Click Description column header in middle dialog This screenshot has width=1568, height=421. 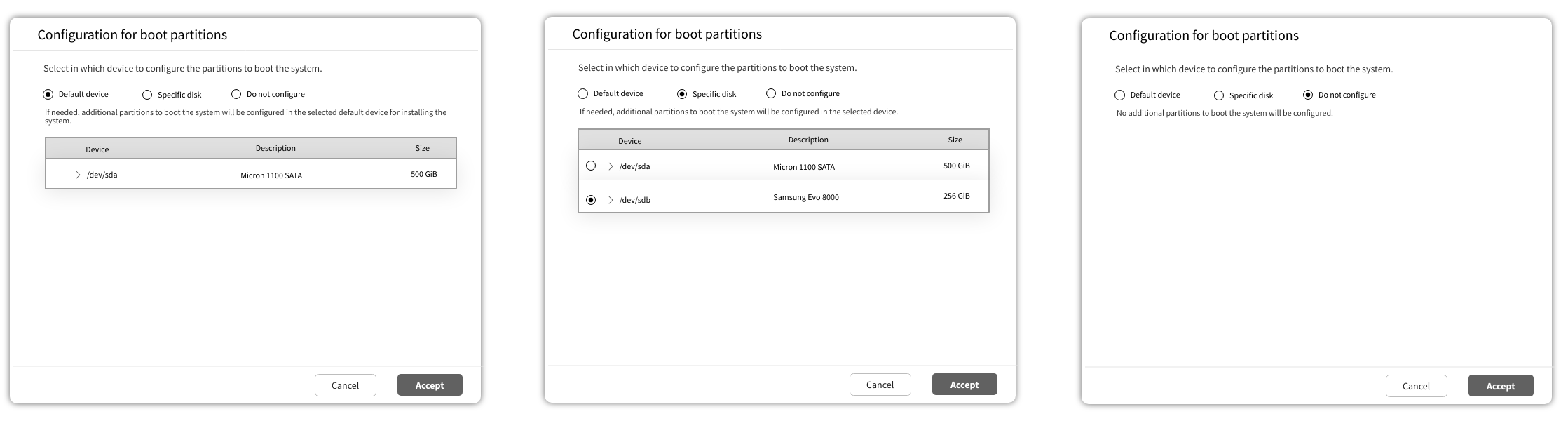[808, 140]
